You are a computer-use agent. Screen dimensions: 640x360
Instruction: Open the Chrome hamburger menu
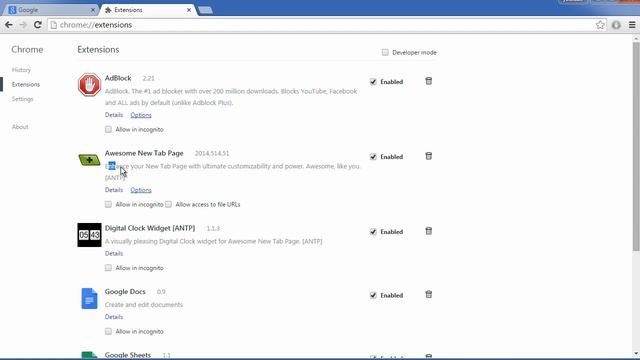point(632,25)
